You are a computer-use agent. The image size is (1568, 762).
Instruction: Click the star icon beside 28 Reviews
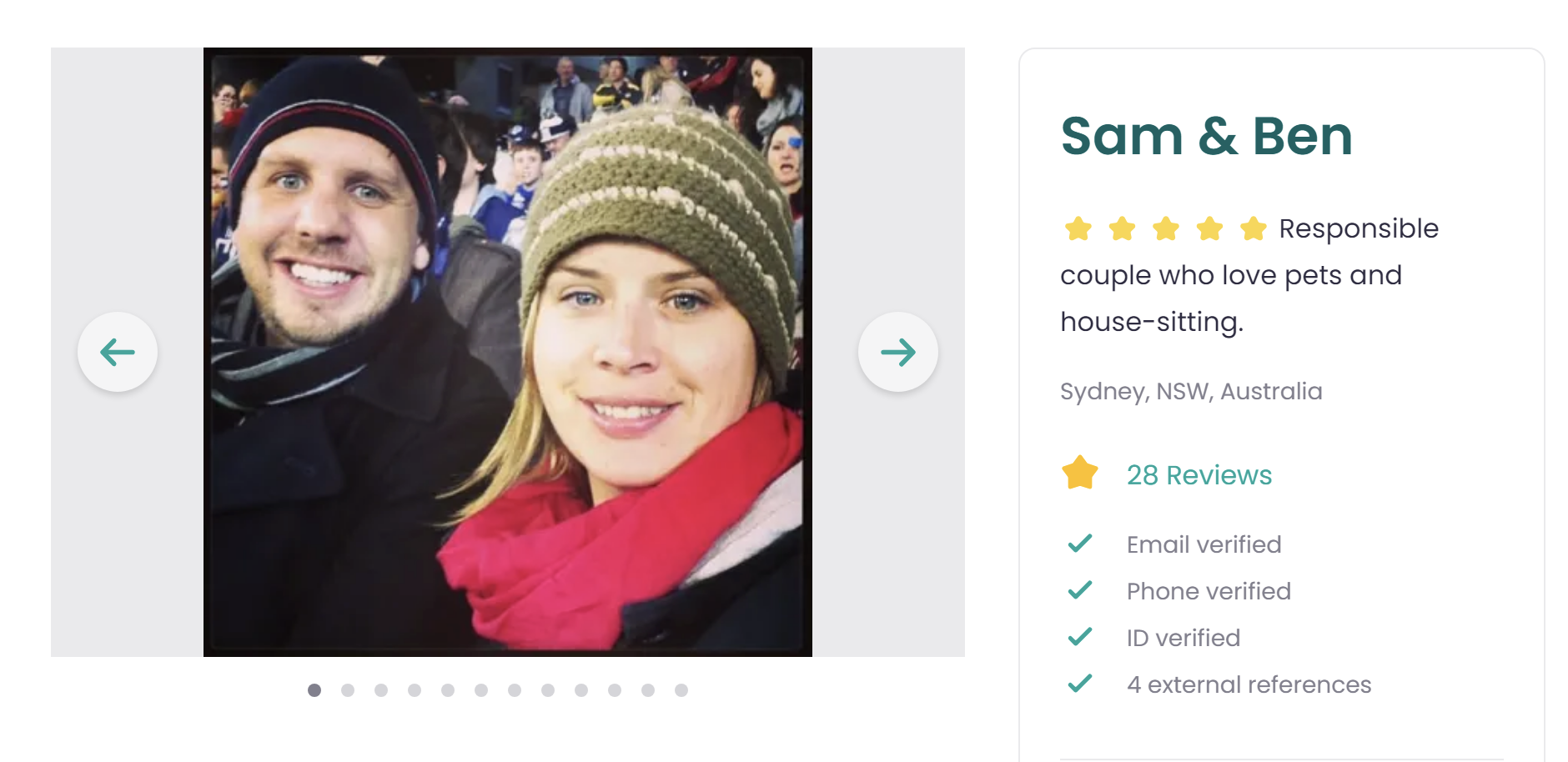[x=1080, y=474]
